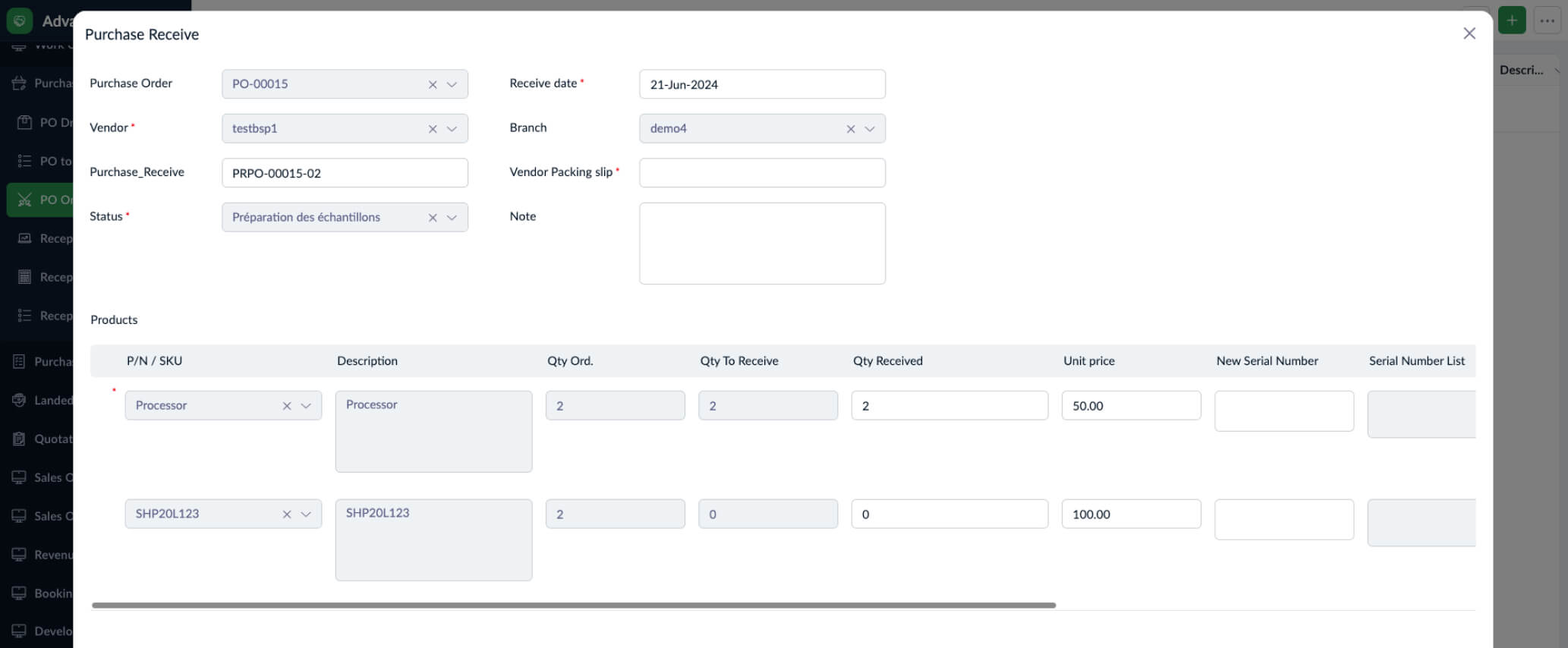Remove SHP20L123 from the P/N SKU field

click(x=287, y=514)
